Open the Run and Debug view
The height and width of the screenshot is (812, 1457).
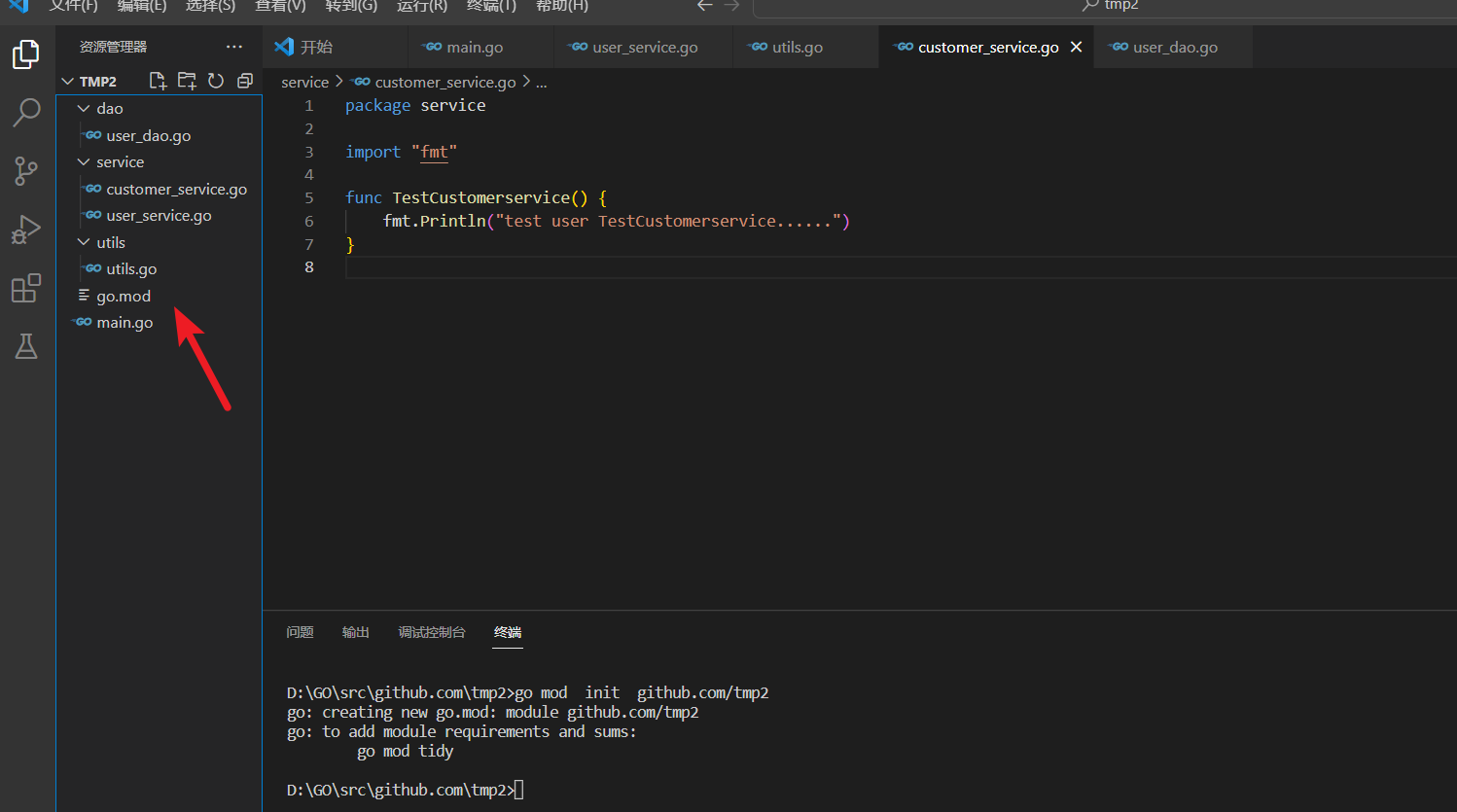(x=26, y=229)
